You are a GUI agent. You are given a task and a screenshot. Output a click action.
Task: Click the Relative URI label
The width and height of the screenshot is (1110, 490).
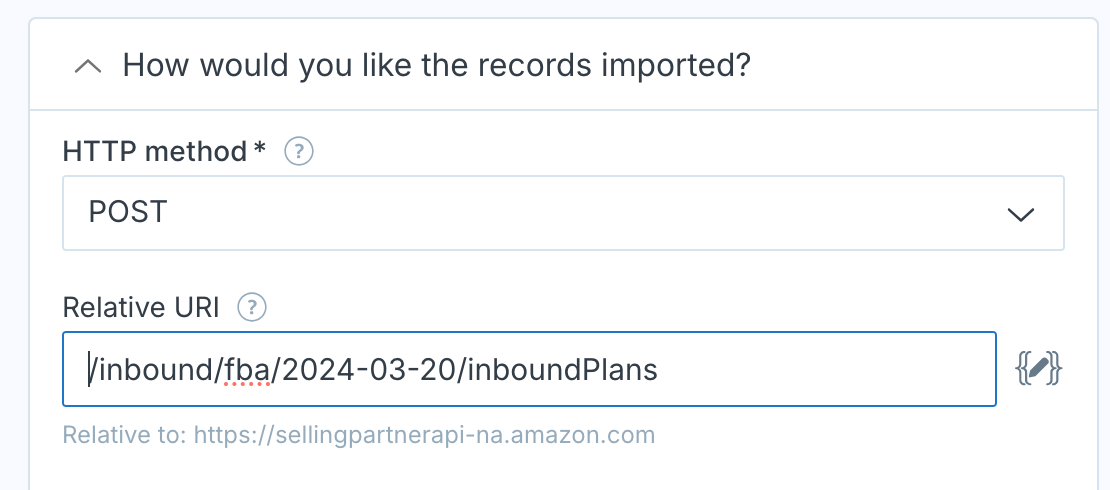[141, 308]
